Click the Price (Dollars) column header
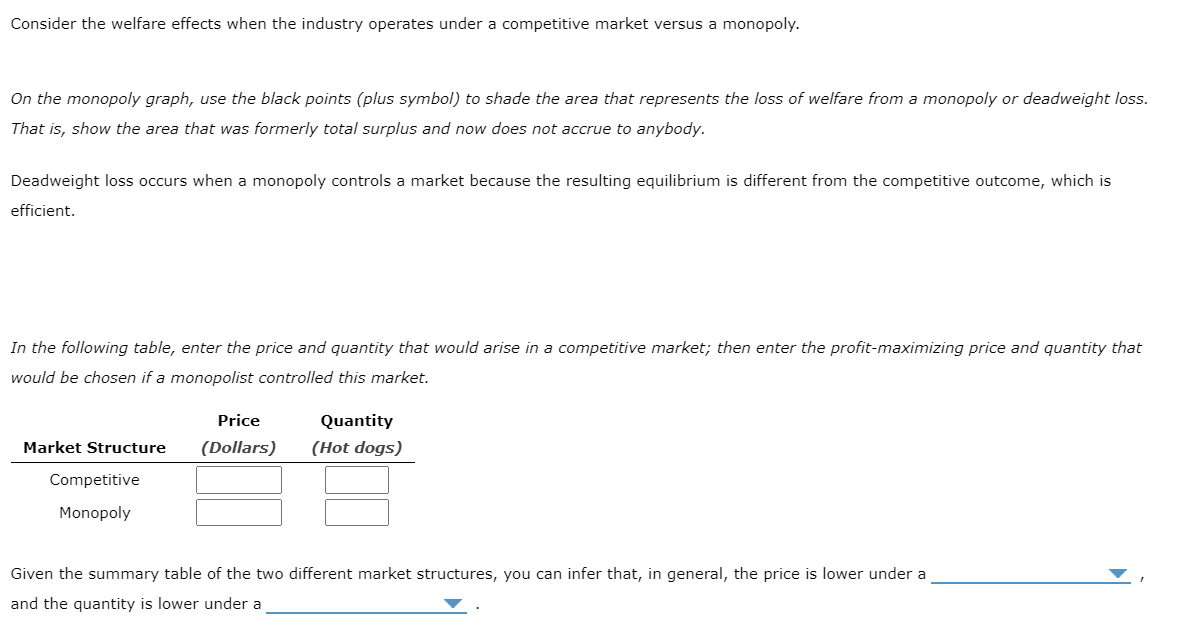Viewport: 1185px width, 640px height. 239,433
